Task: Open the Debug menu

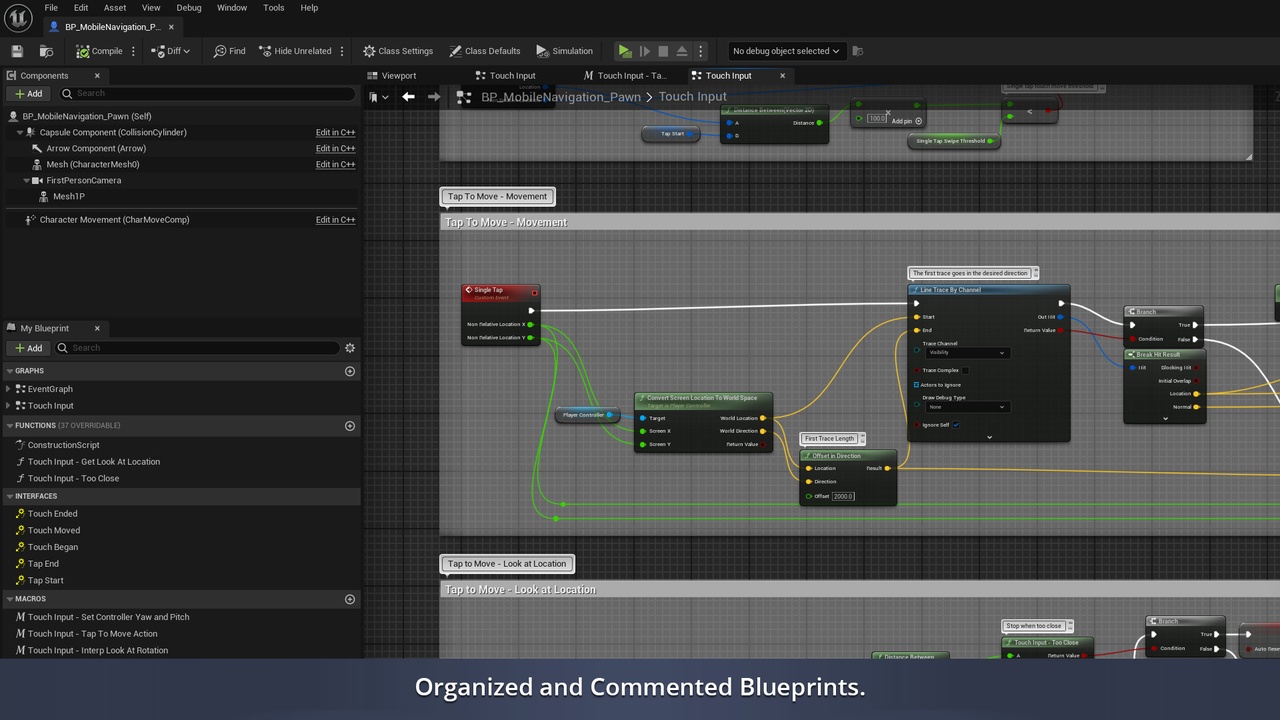Action: click(x=189, y=8)
